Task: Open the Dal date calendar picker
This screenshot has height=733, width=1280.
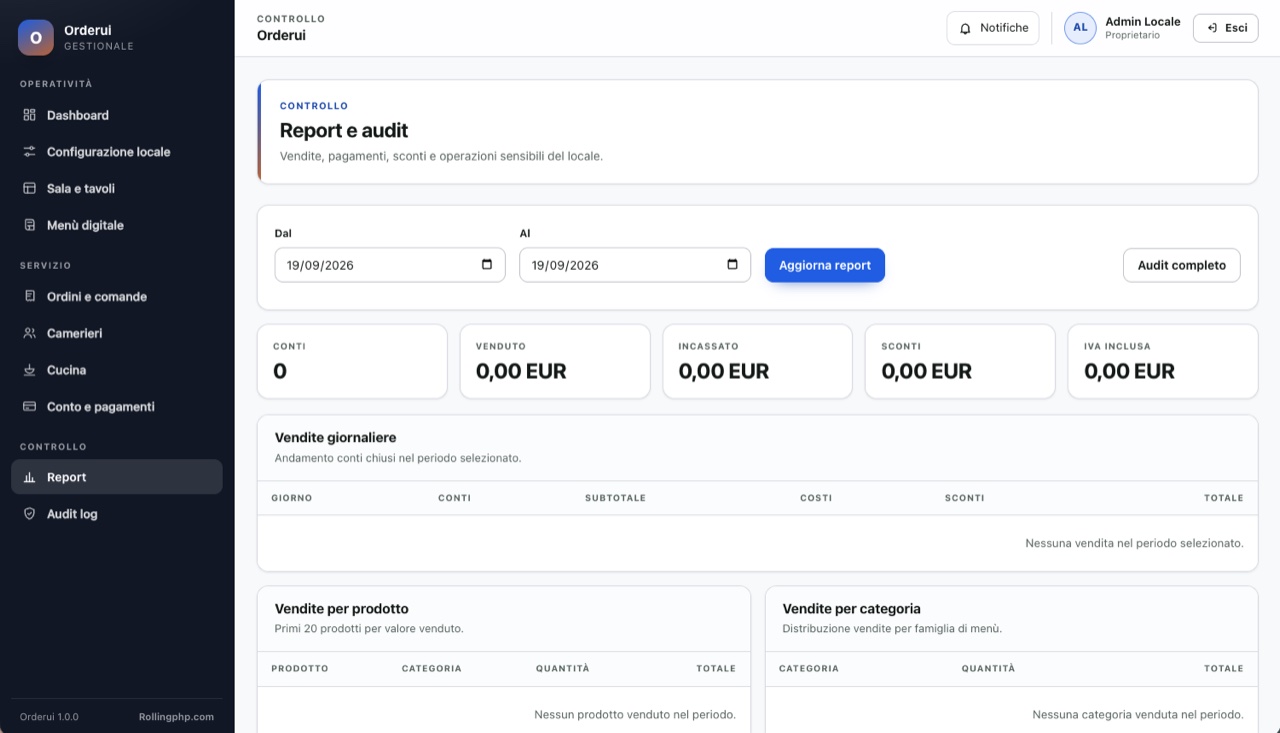Action: pos(487,265)
